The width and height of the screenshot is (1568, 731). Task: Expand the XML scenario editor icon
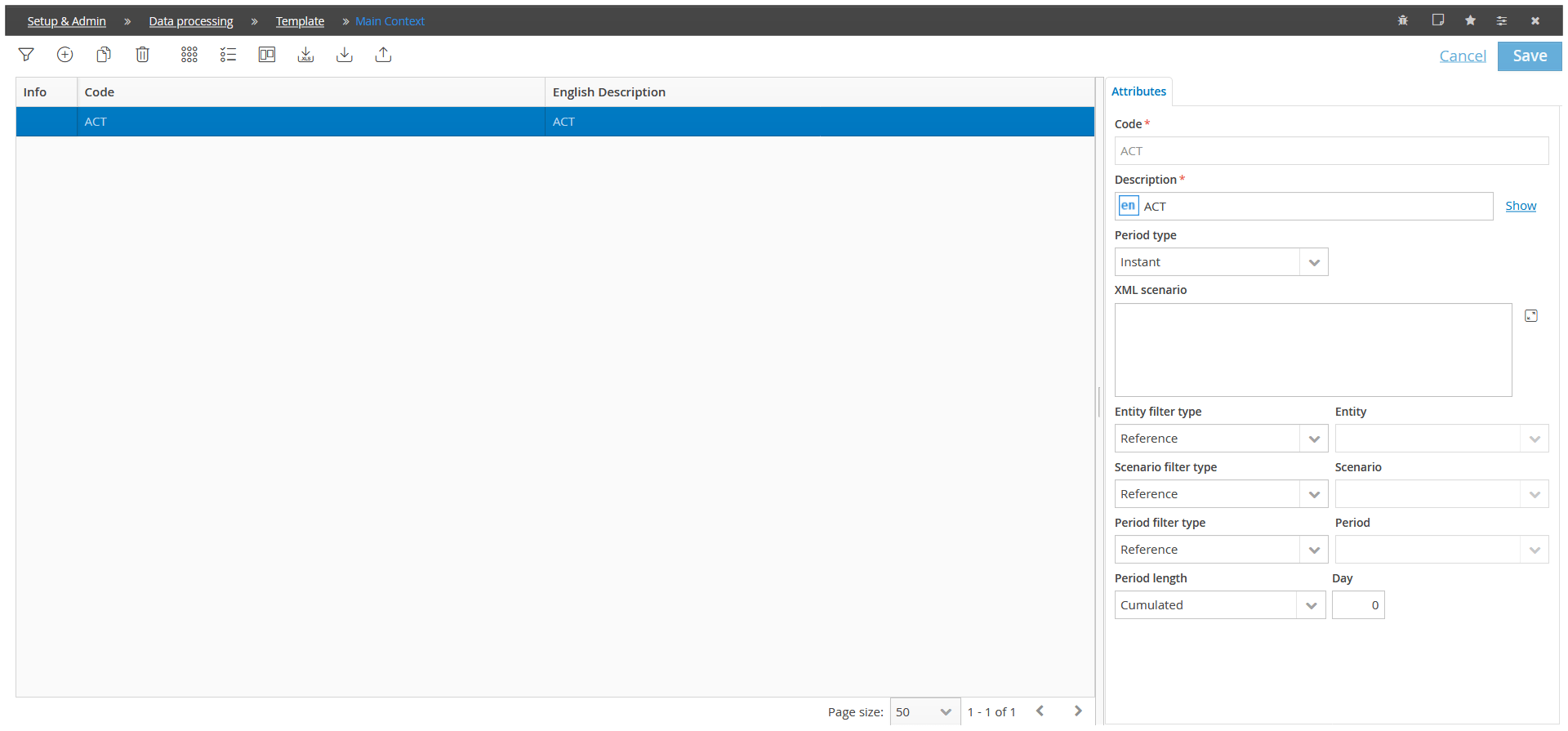[x=1531, y=316]
